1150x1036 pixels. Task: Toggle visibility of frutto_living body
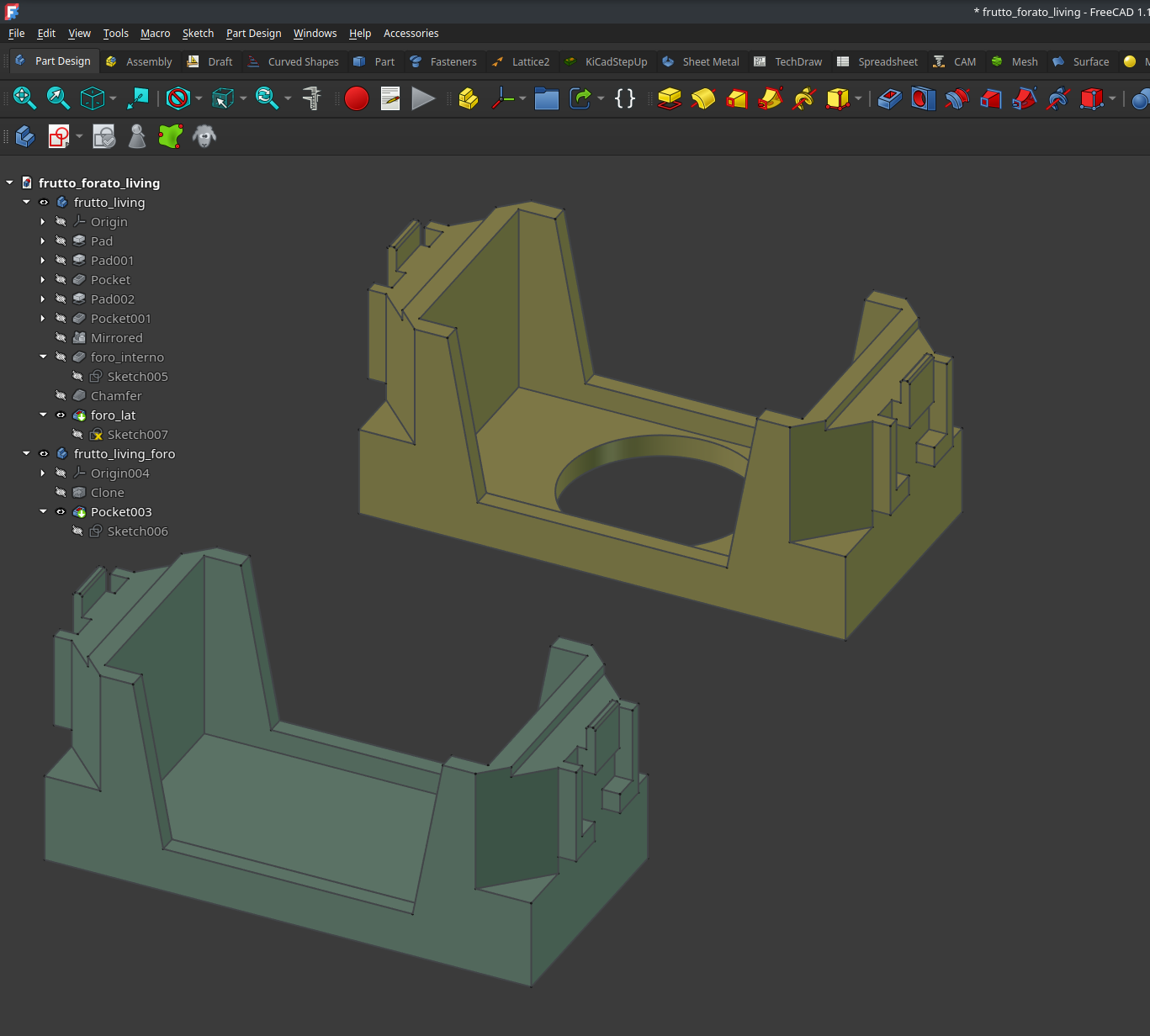44,203
